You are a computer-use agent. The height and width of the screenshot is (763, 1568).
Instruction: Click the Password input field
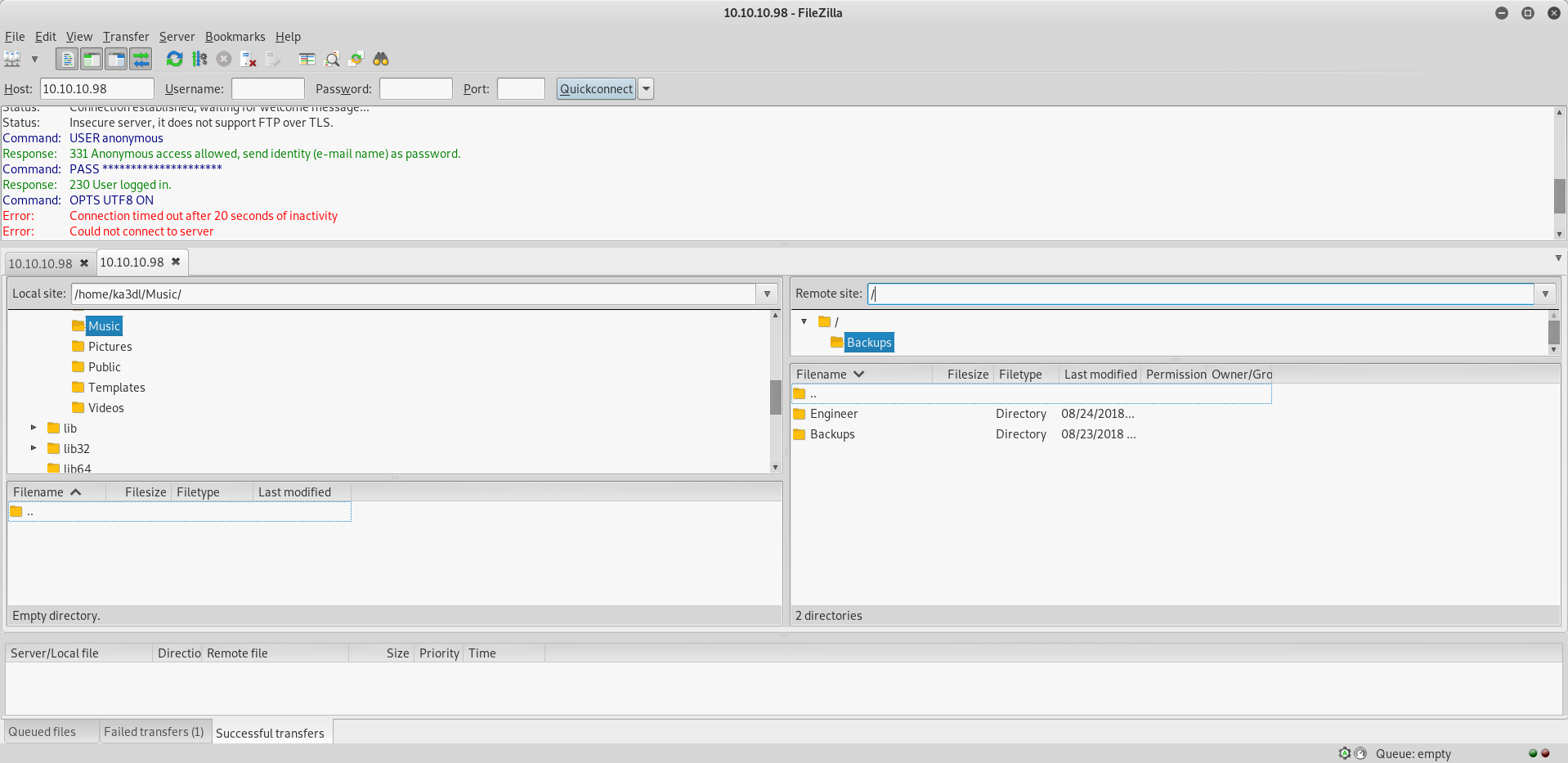pyautogui.click(x=416, y=88)
